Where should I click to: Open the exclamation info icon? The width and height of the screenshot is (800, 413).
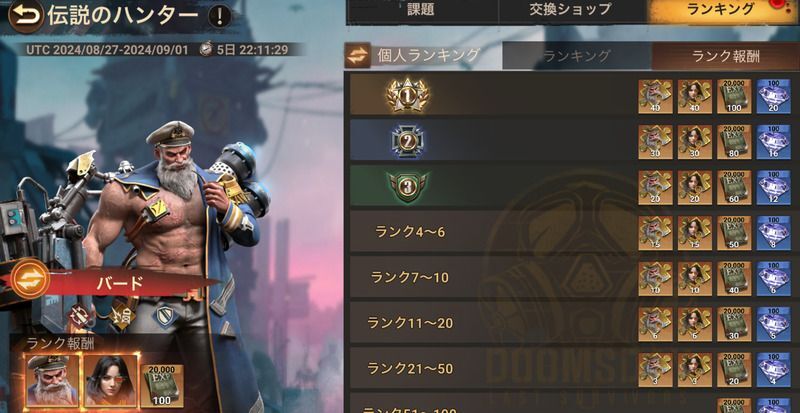[219, 17]
